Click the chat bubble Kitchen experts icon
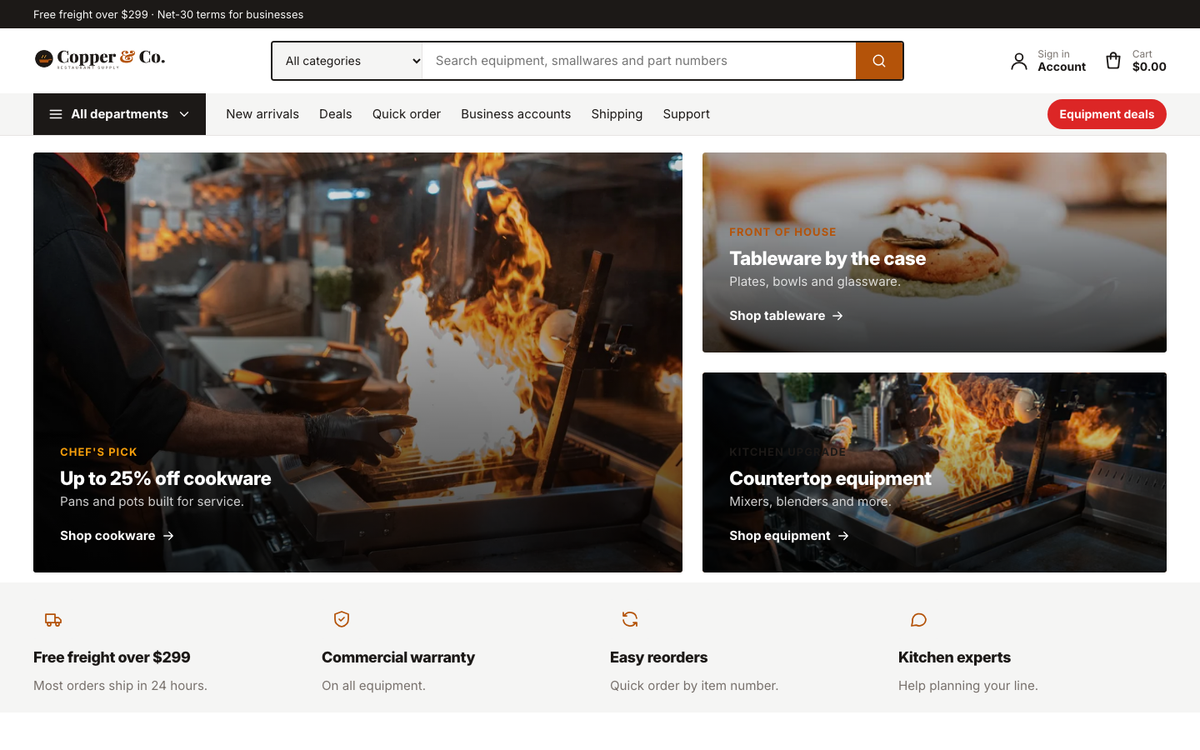The height and width of the screenshot is (750, 1200). 918,620
